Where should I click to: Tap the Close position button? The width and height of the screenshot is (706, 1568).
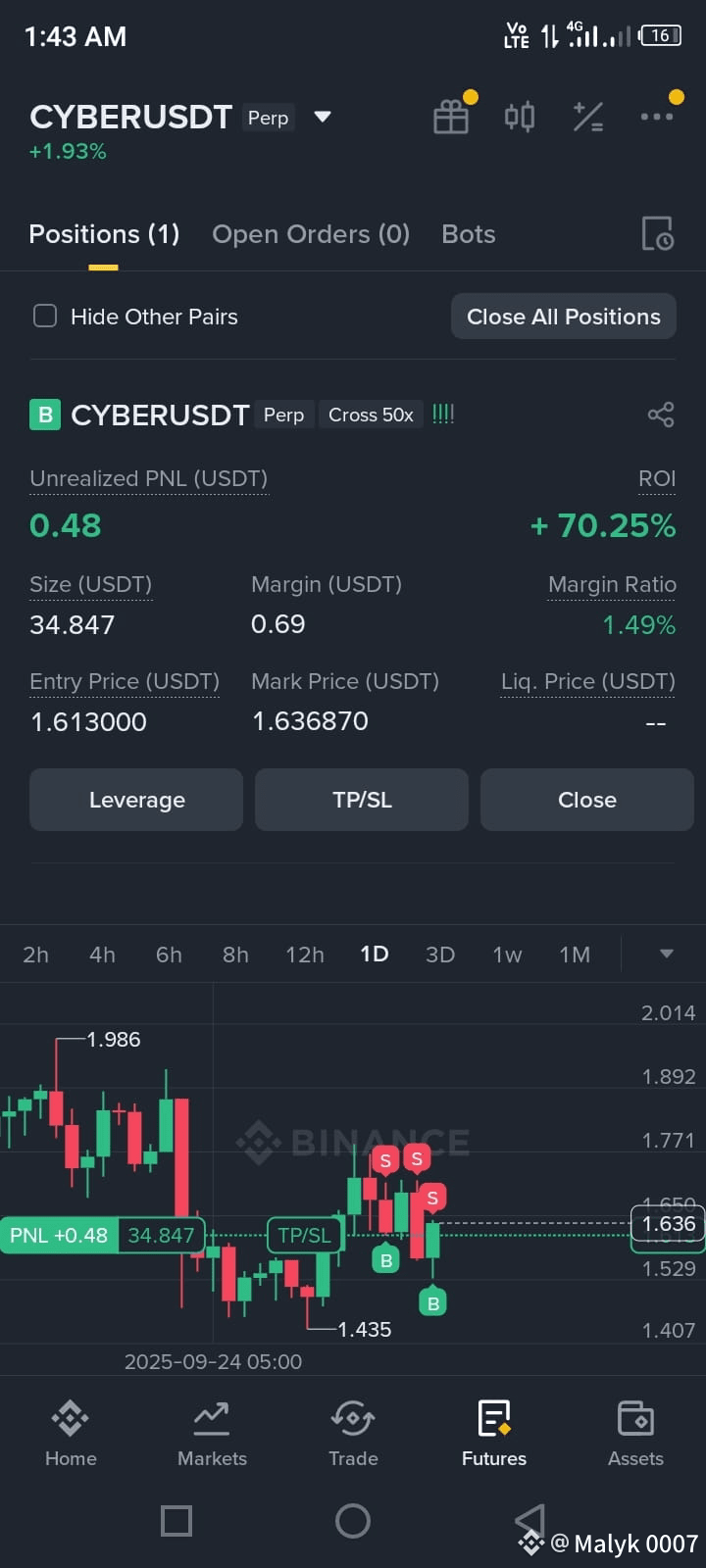click(x=587, y=800)
